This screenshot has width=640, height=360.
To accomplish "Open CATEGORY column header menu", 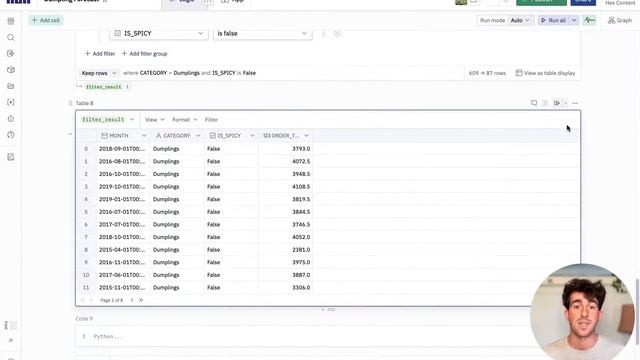I will (x=198, y=136).
